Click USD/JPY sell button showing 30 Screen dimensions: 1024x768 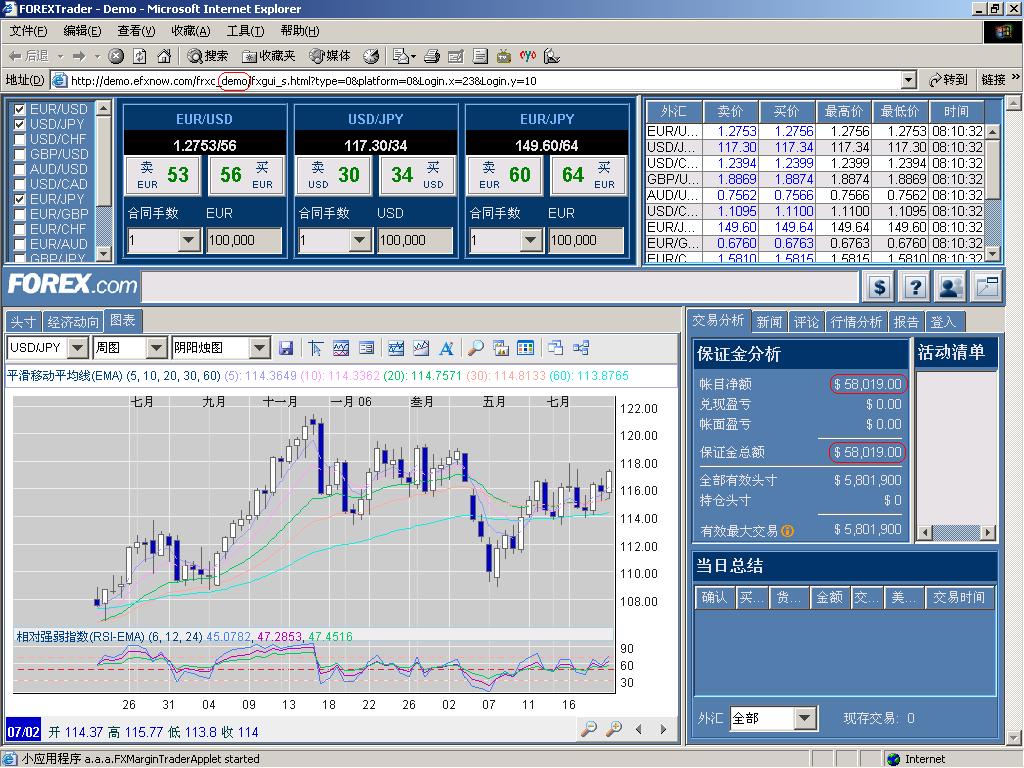click(334, 175)
